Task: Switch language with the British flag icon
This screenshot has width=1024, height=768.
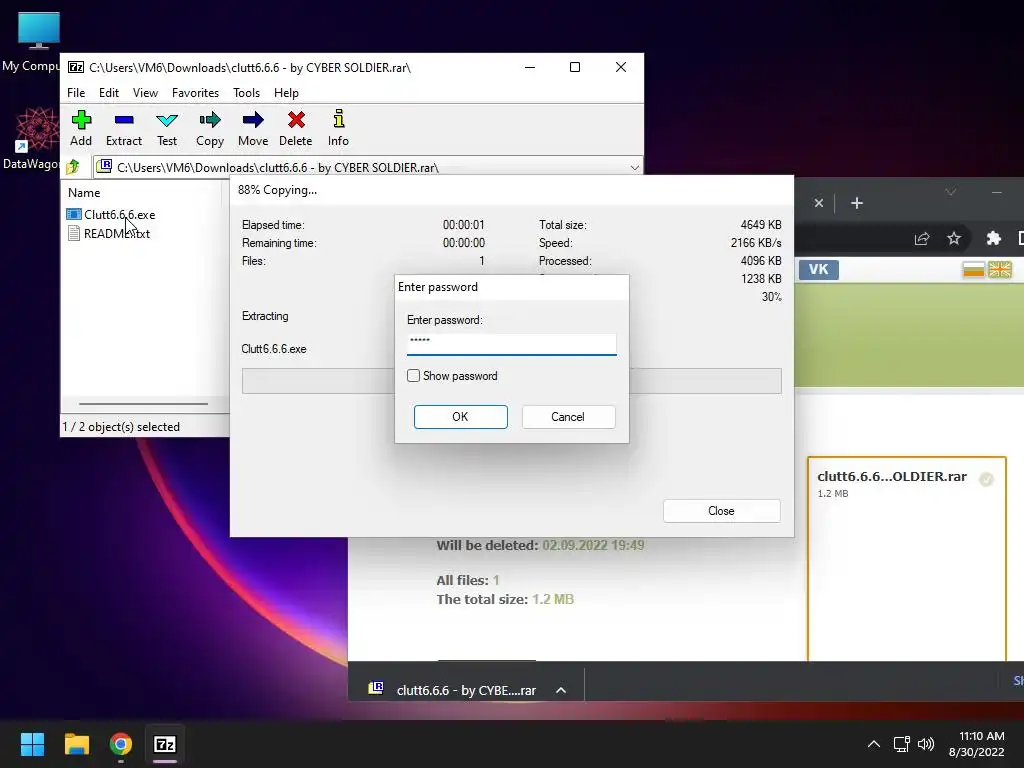Action: (1000, 269)
